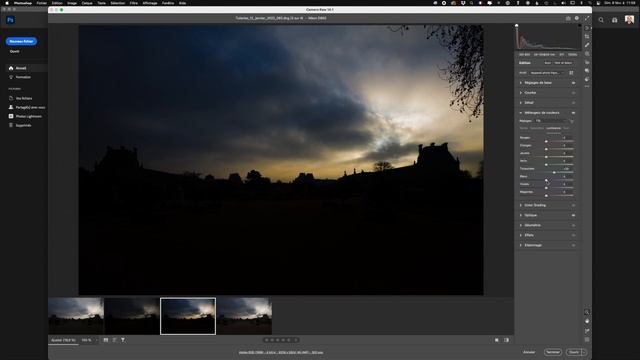Toggle shadow clipping warning in histogram
This screenshot has height=360, width=640.
pyautogui.click(x=517, y=26)
